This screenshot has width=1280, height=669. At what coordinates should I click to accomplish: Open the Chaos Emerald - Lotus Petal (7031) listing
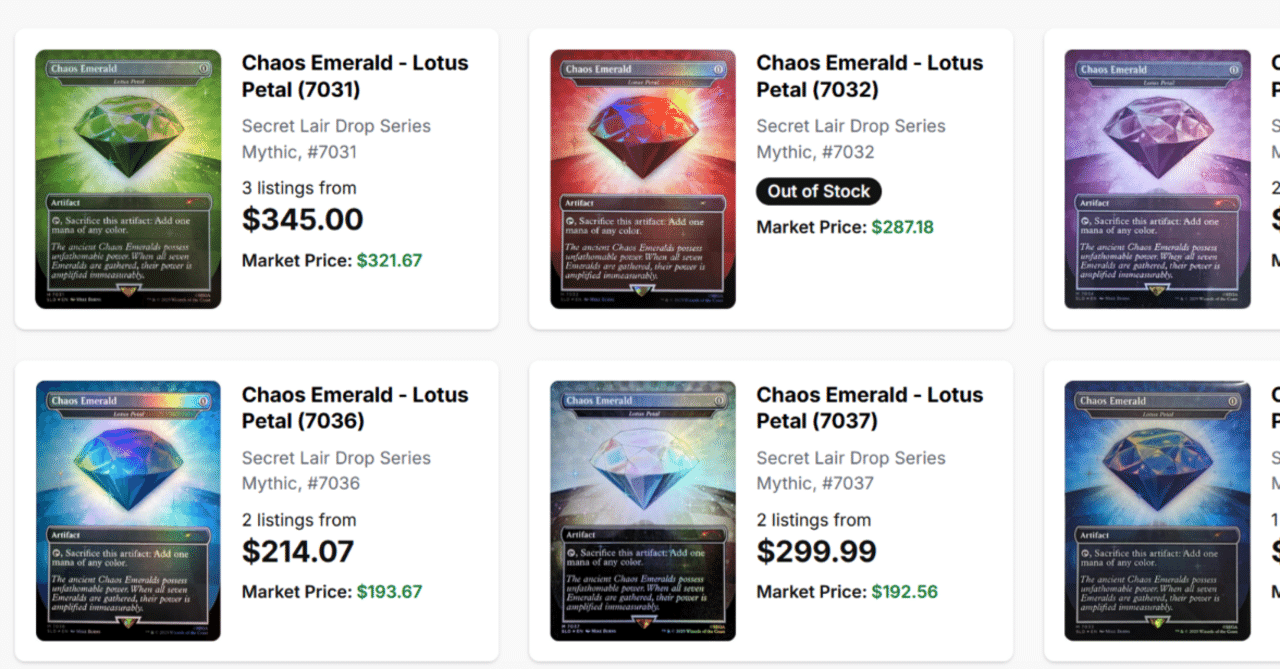click(x=355, y=76)
